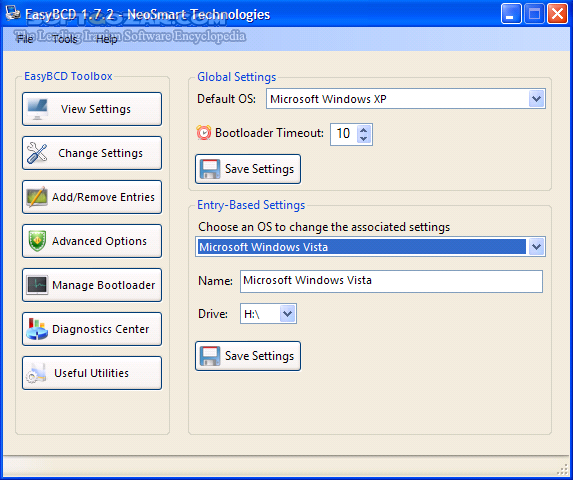The height and width of the screenshot is (480, 573).
Task: Expand the Default OS dropdown
Action: [536, 99]
